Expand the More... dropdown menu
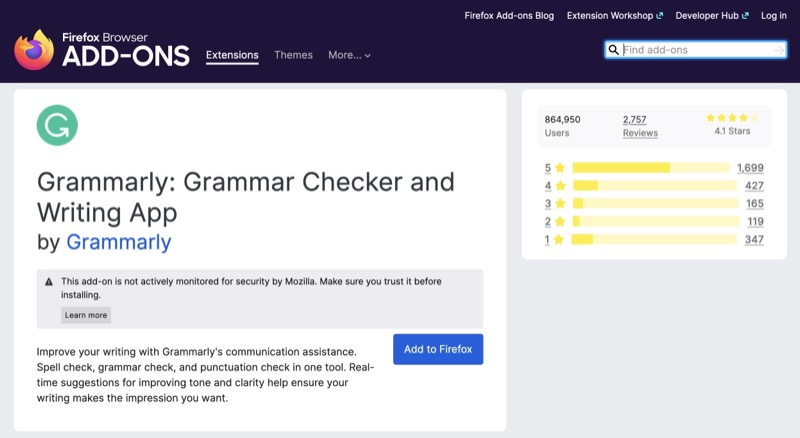The width and height of the screenshot is (800, 438). [x=349, y=55]
